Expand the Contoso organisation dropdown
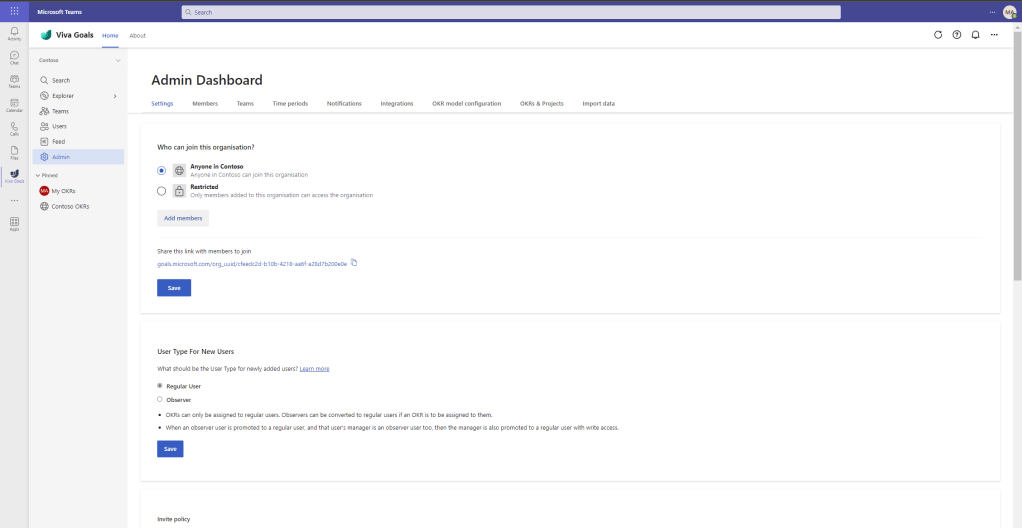 [117, 60]
